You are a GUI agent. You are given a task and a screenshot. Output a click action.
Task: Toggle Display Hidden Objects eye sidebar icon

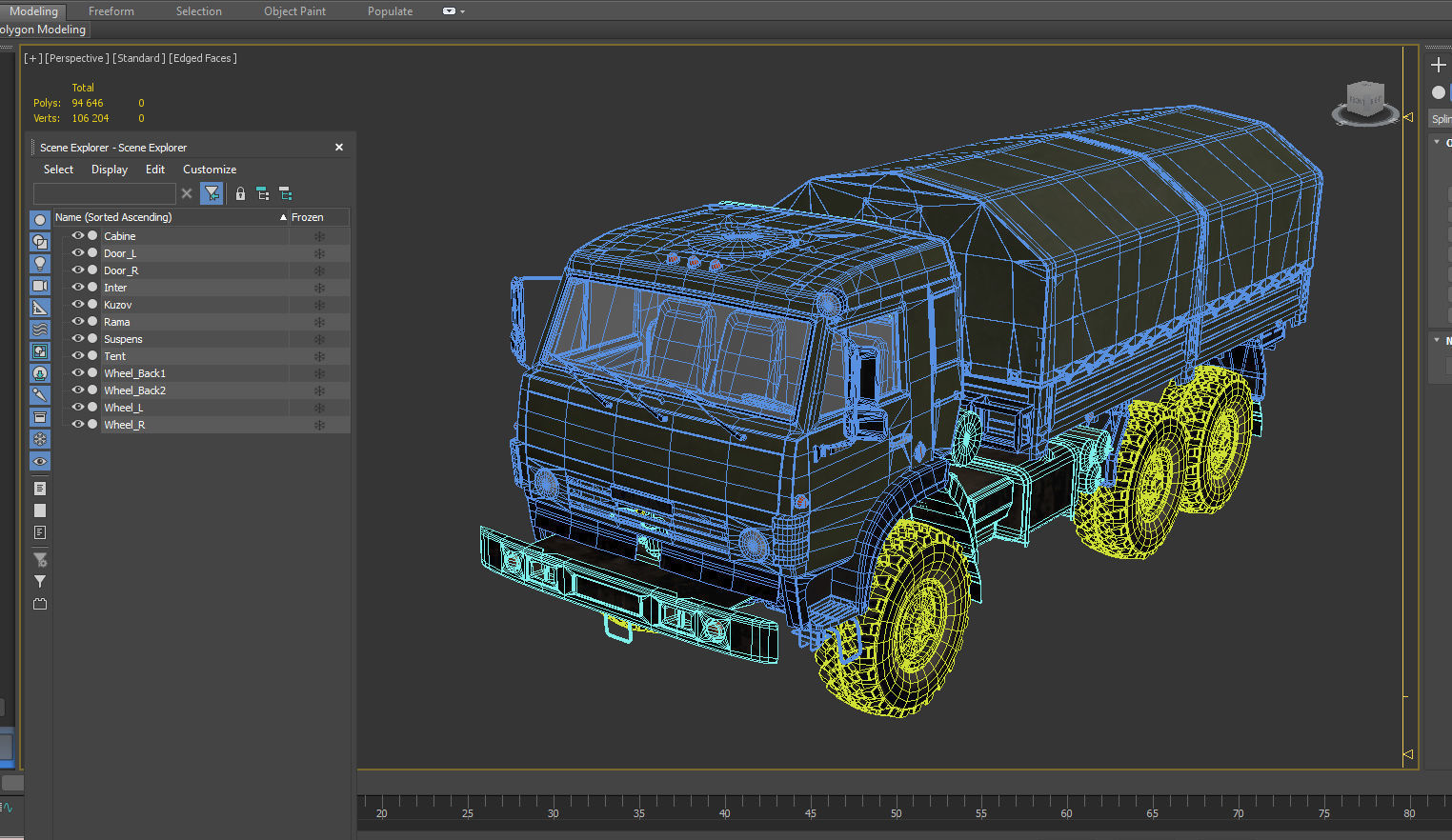tap(40, 461)
